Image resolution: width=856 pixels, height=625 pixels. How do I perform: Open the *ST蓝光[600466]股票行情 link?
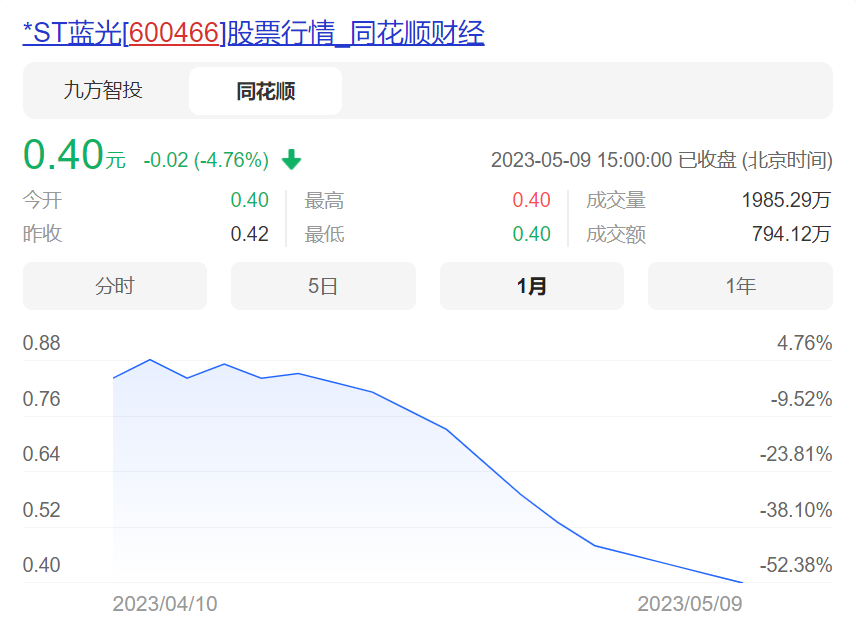(253, 33)
